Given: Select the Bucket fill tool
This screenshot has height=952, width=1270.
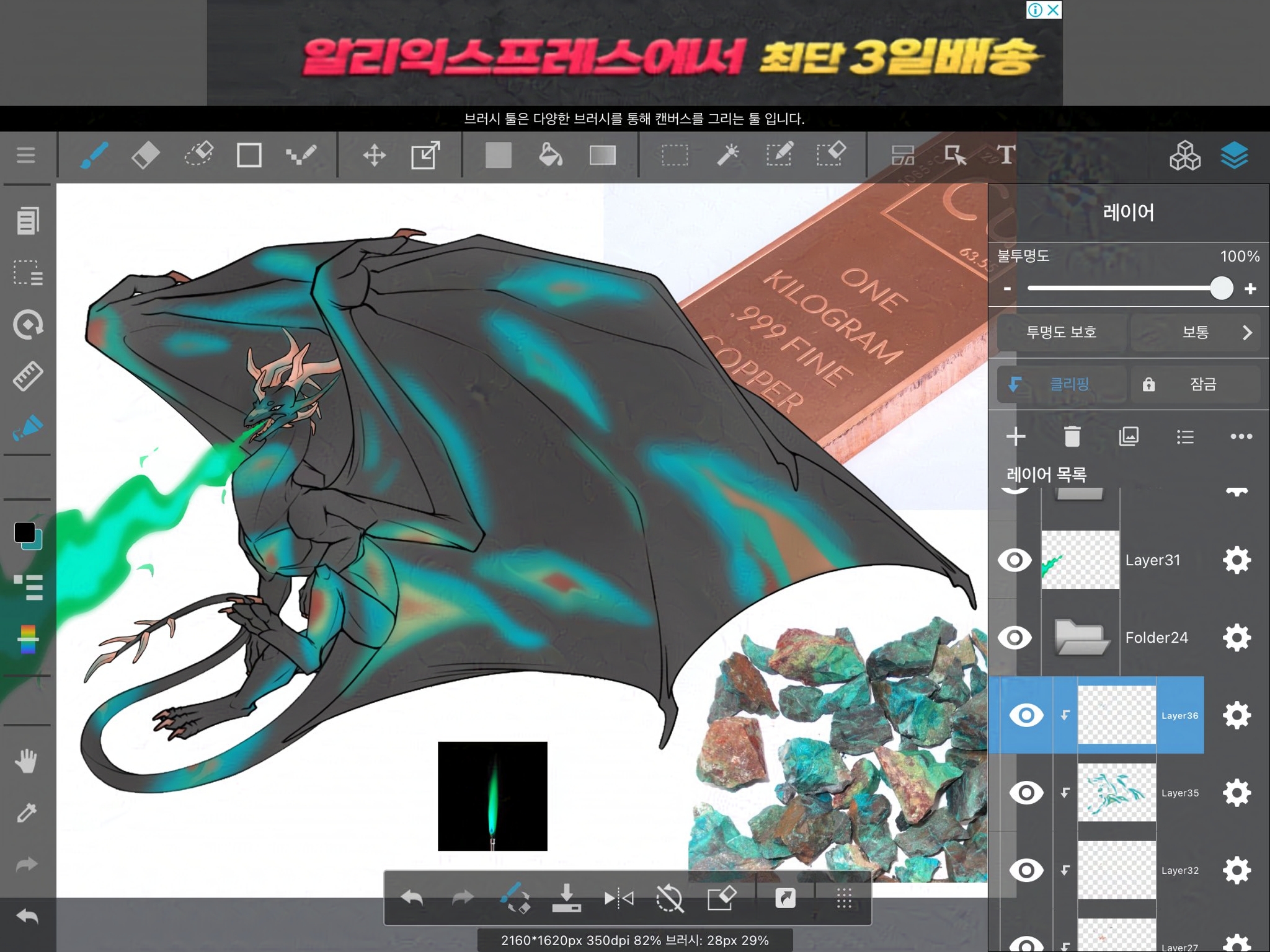Looking at the screenshot, I should (x=550, y=155).
